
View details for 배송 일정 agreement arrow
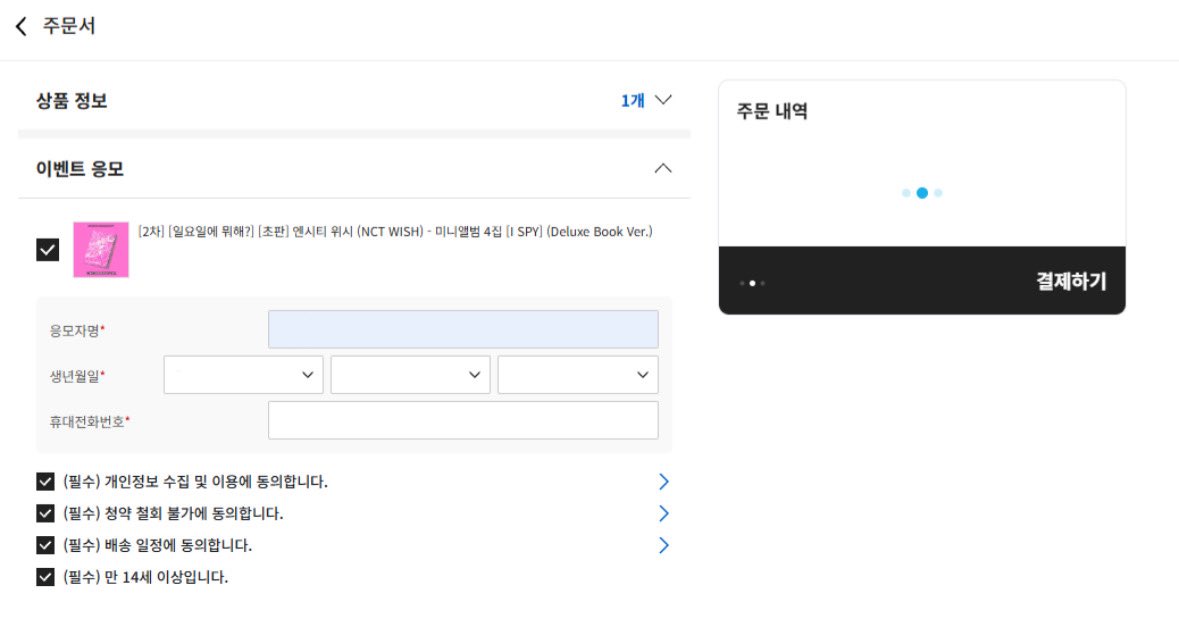click(663, 545)
